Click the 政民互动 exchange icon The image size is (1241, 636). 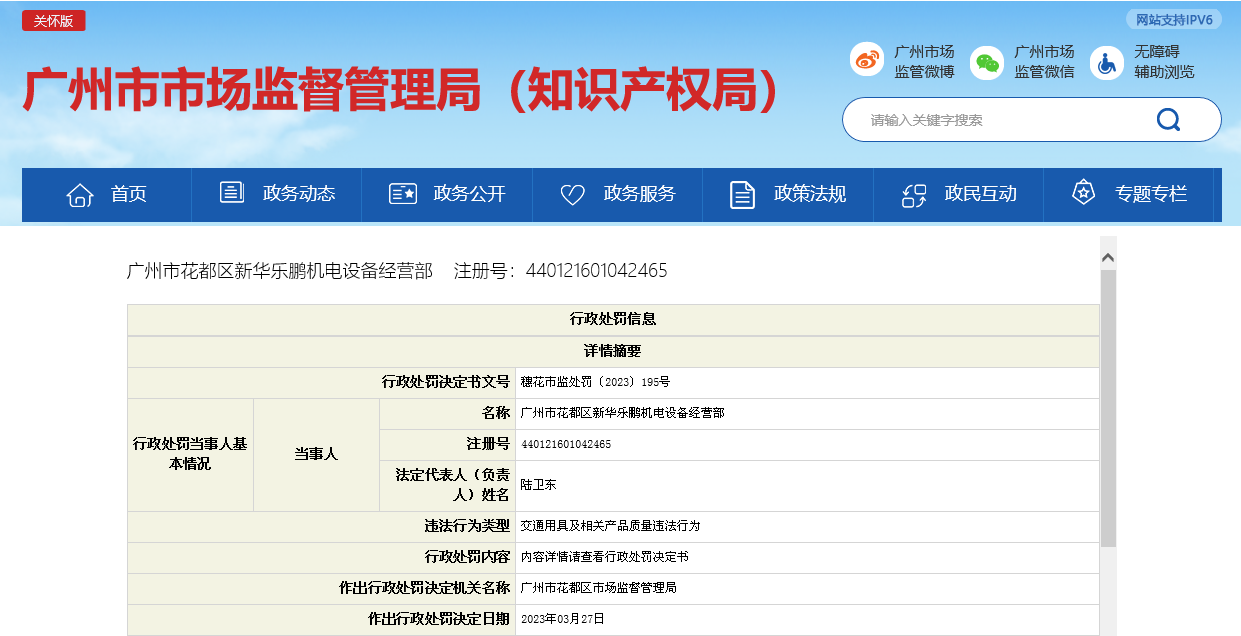pos(914,195)
